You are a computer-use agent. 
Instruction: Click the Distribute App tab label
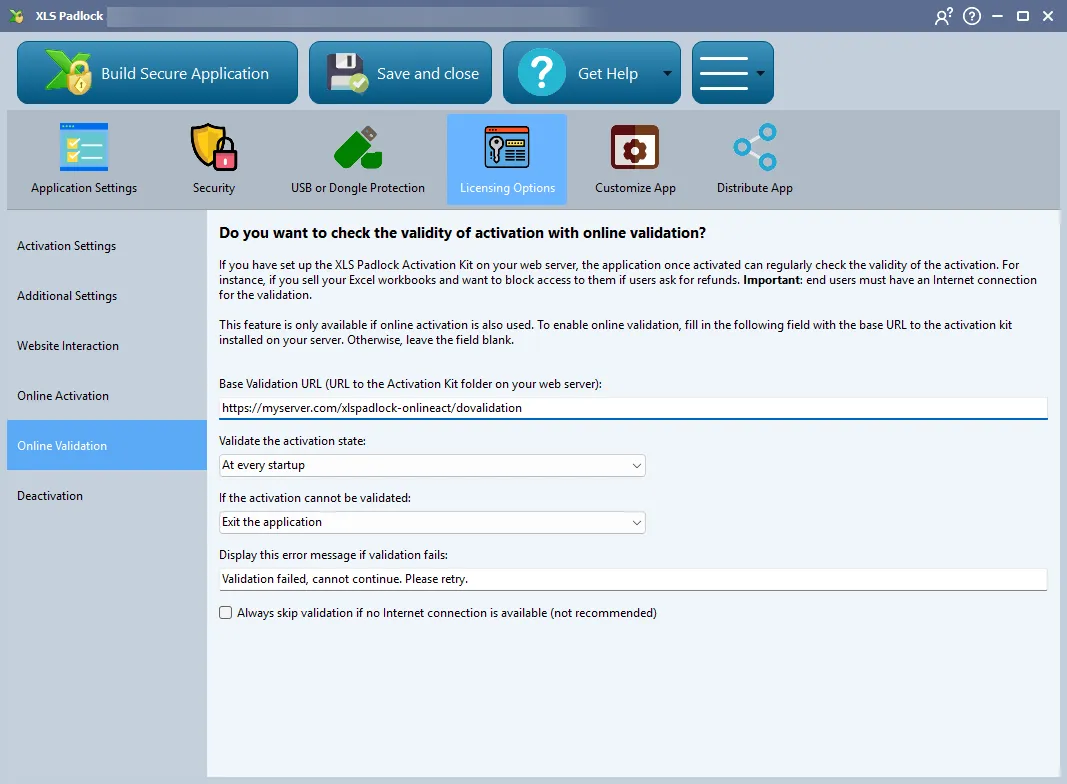click(755, 188)
